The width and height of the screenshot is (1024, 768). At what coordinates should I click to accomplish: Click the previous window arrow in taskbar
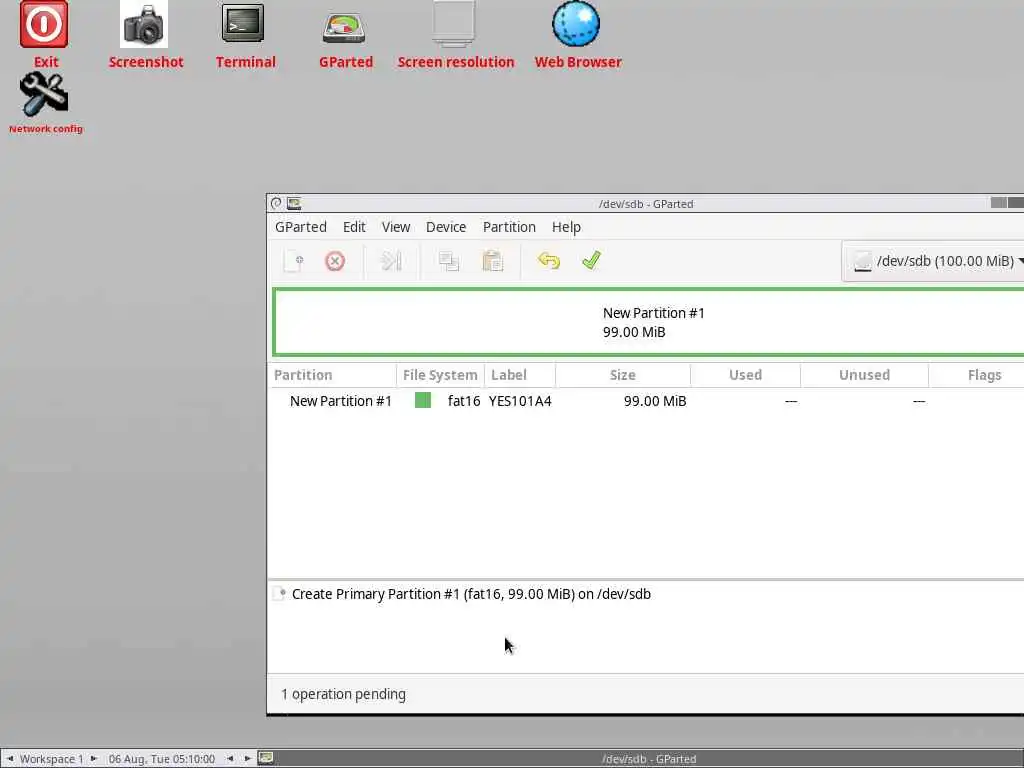(230, 758)
